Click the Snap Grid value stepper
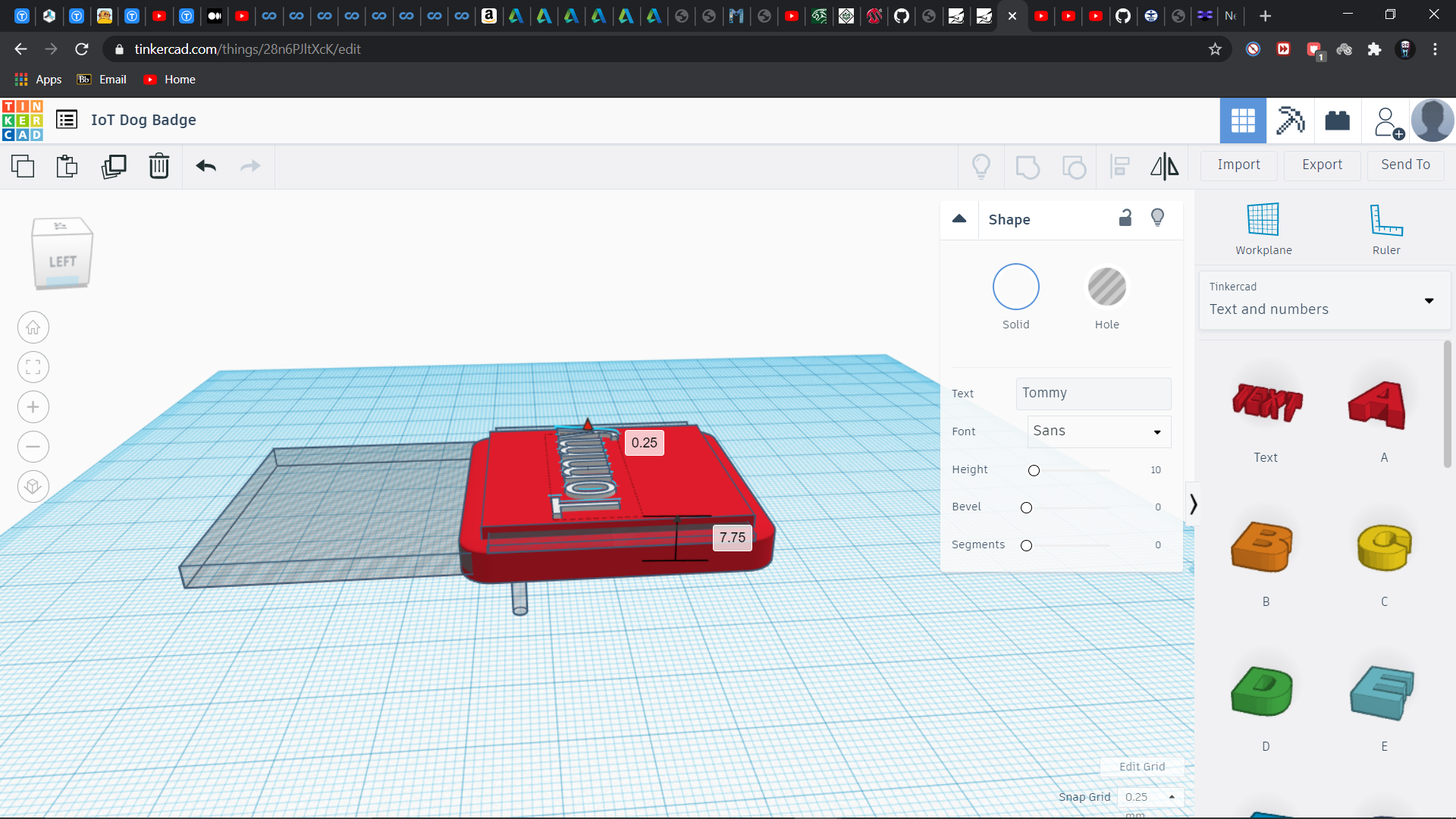 tap(1172, 797)
